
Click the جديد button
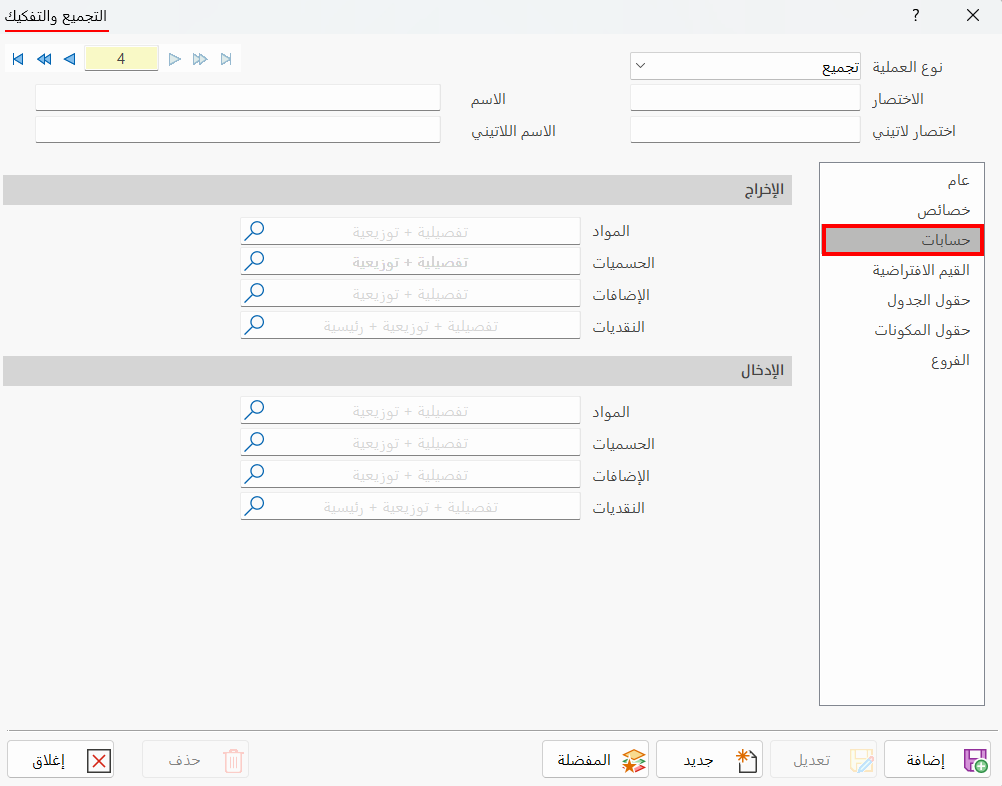pos(709,760)
